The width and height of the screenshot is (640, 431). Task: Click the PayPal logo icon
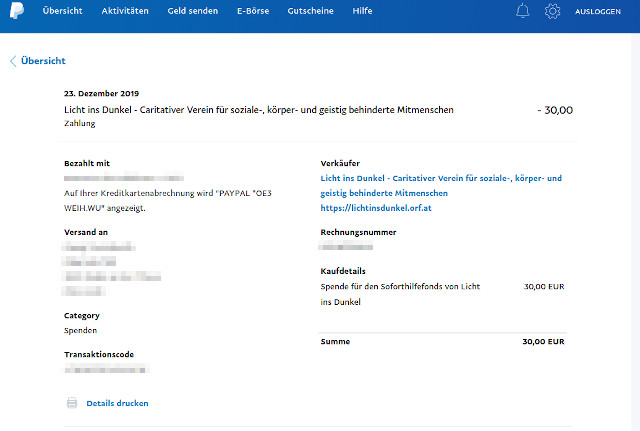(x=17, y=10)
